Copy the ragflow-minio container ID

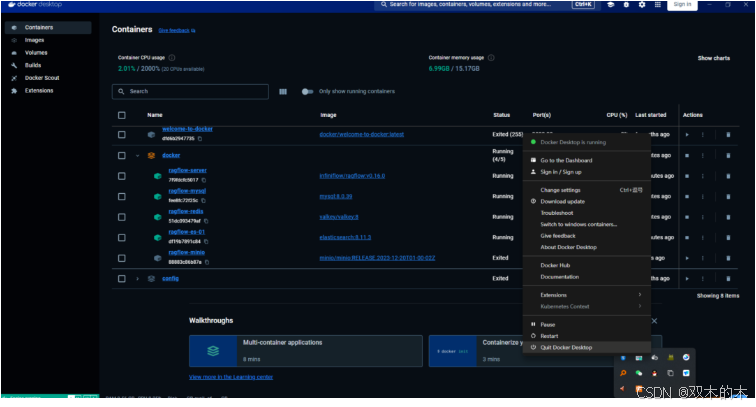[x=207, y=262]
